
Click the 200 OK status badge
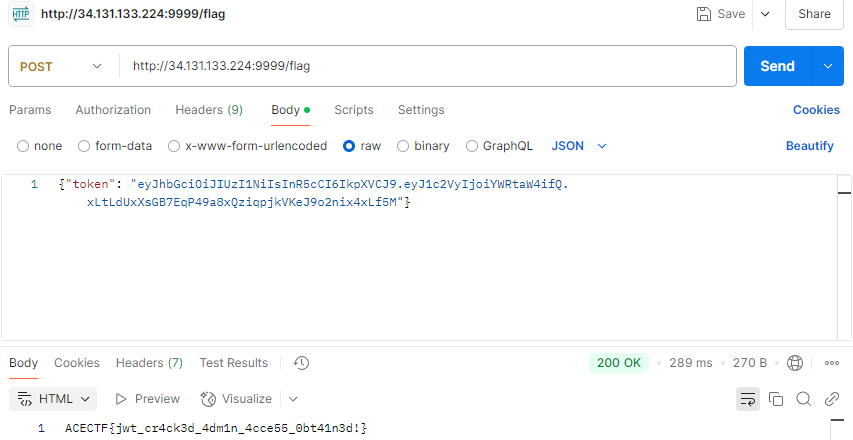619,363
